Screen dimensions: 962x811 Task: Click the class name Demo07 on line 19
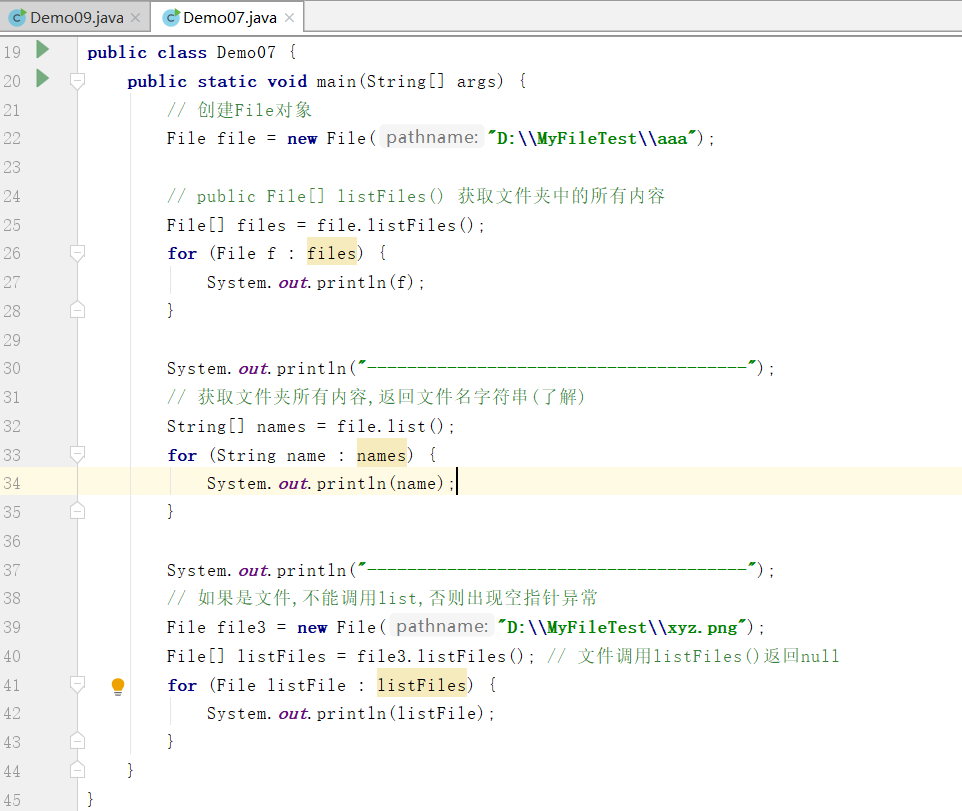(246, 53)
